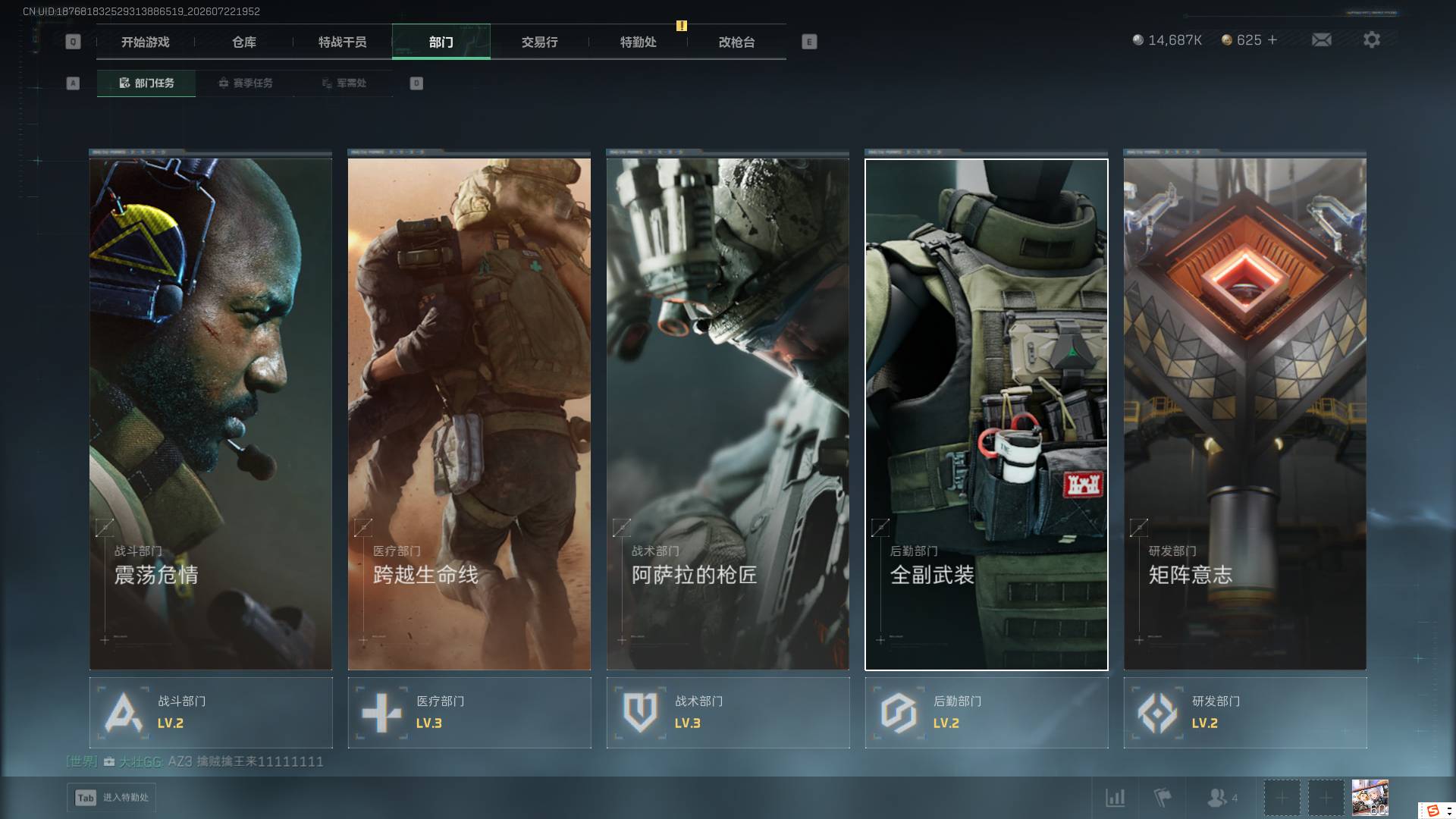
Task: Click the Q key navigation icon
Action: [x=73, y=42]
